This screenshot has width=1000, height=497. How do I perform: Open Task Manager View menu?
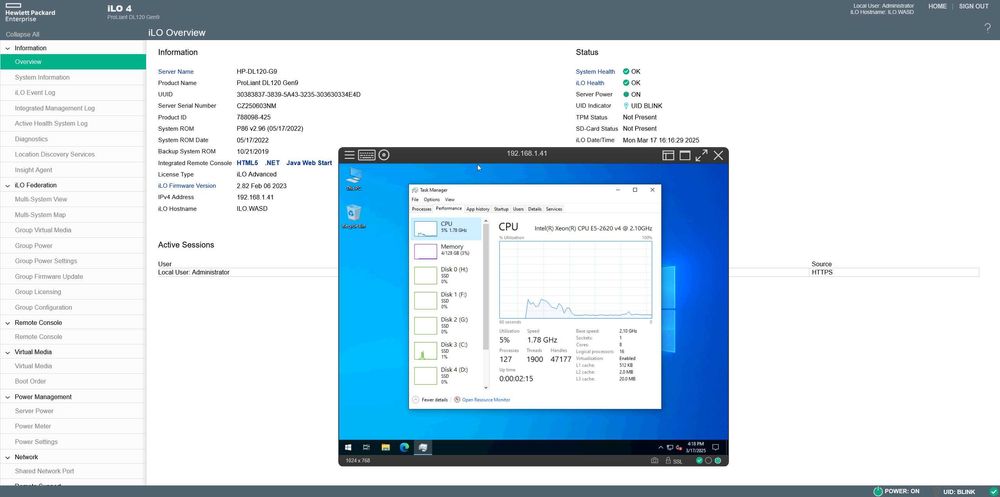(x=450, y=200)
